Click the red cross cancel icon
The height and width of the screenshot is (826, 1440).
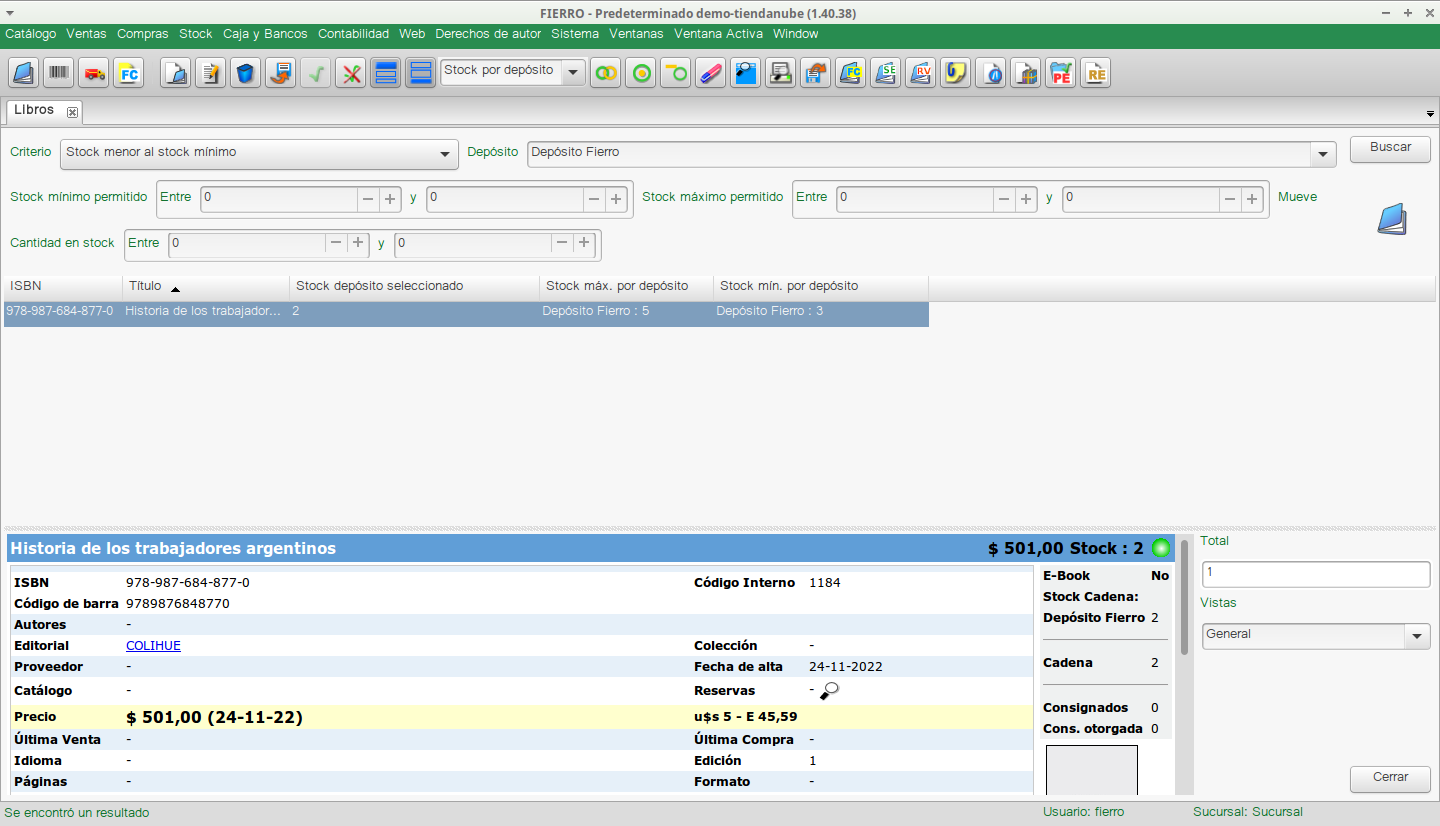pyautogui.click(x=350, y=73)
